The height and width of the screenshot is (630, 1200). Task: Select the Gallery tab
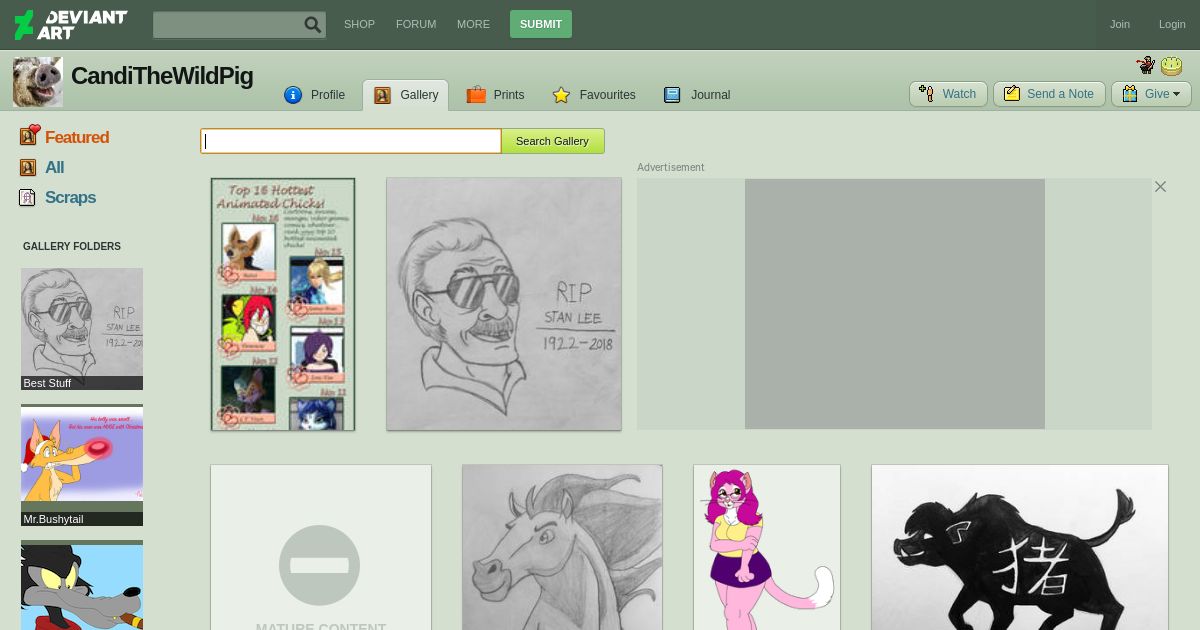[406, 95]
